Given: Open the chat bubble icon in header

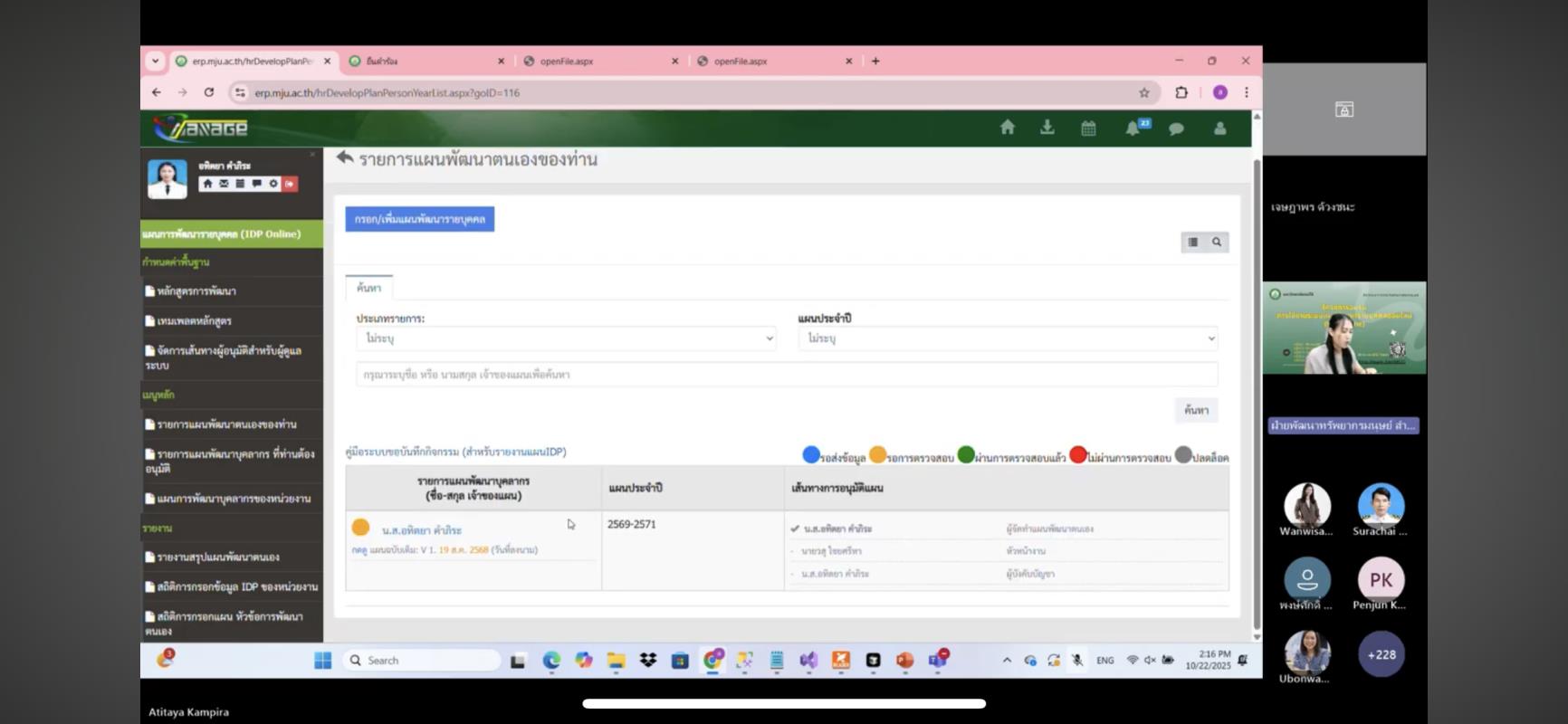Looking at the screenshot, I should pyautogui.click(x=1176, y=129).
